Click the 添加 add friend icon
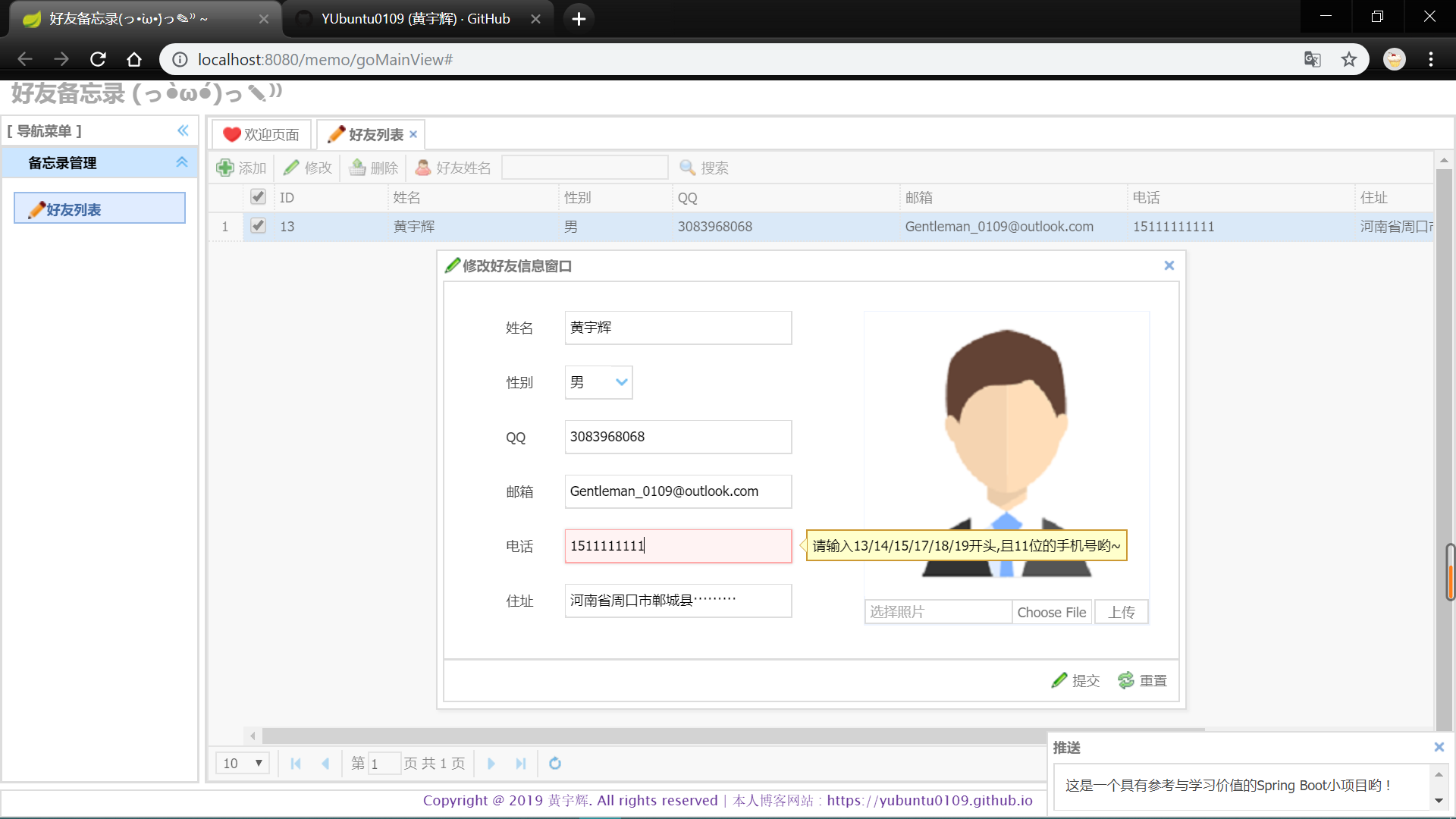The height and width of the screenshot is (819, 1456). (225, 168)
